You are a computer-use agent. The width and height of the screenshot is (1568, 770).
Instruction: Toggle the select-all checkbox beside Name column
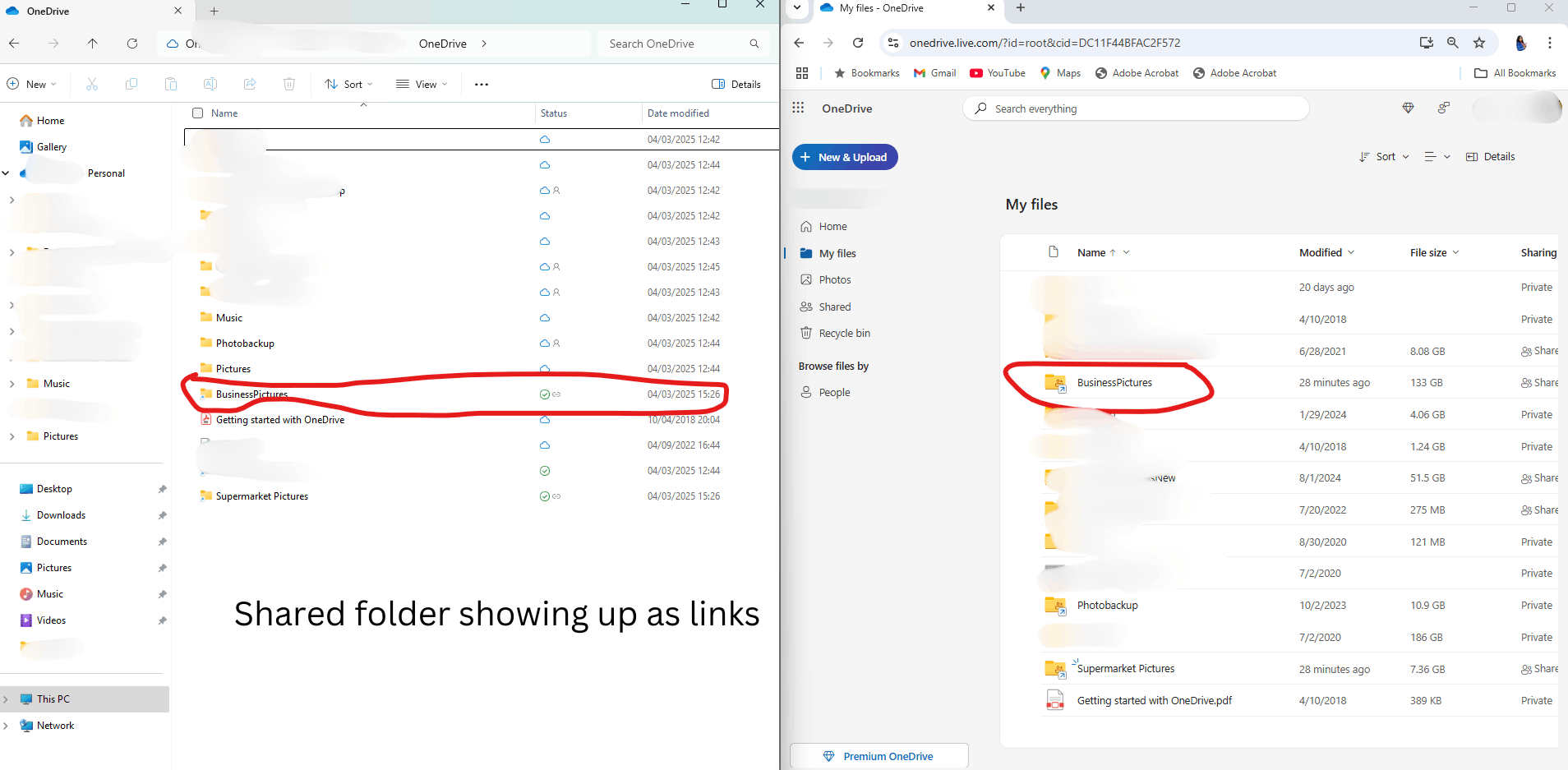197,113
